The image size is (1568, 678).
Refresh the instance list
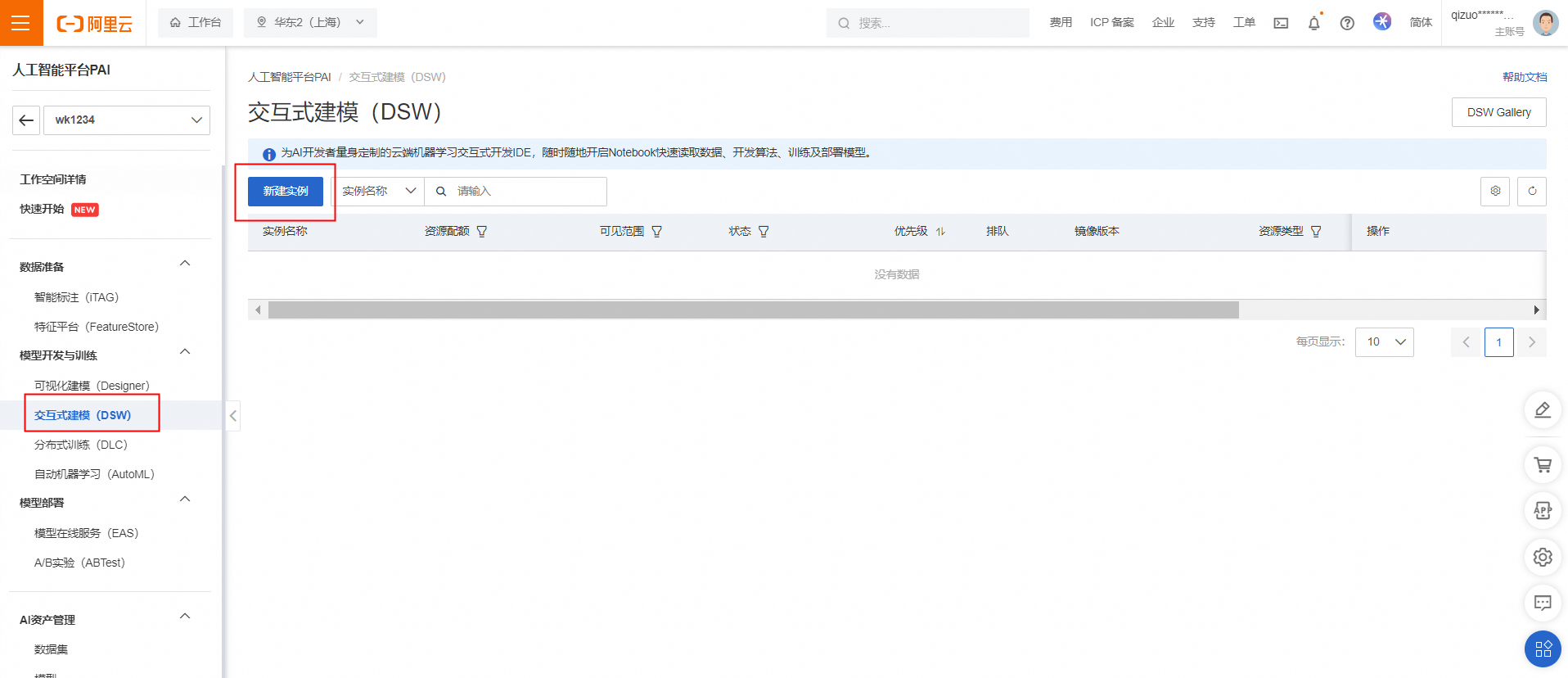[1532, 191]
